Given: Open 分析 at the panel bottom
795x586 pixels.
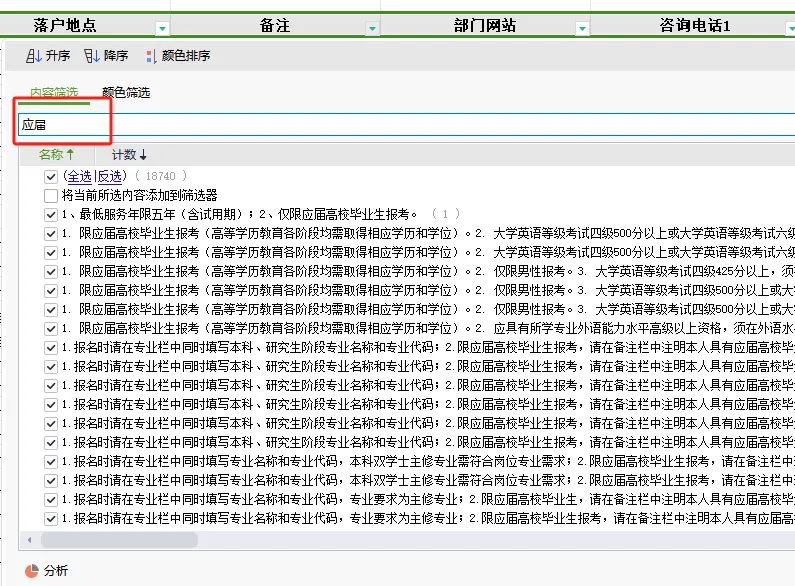Looking at the screenshot, I should point(56,571).
